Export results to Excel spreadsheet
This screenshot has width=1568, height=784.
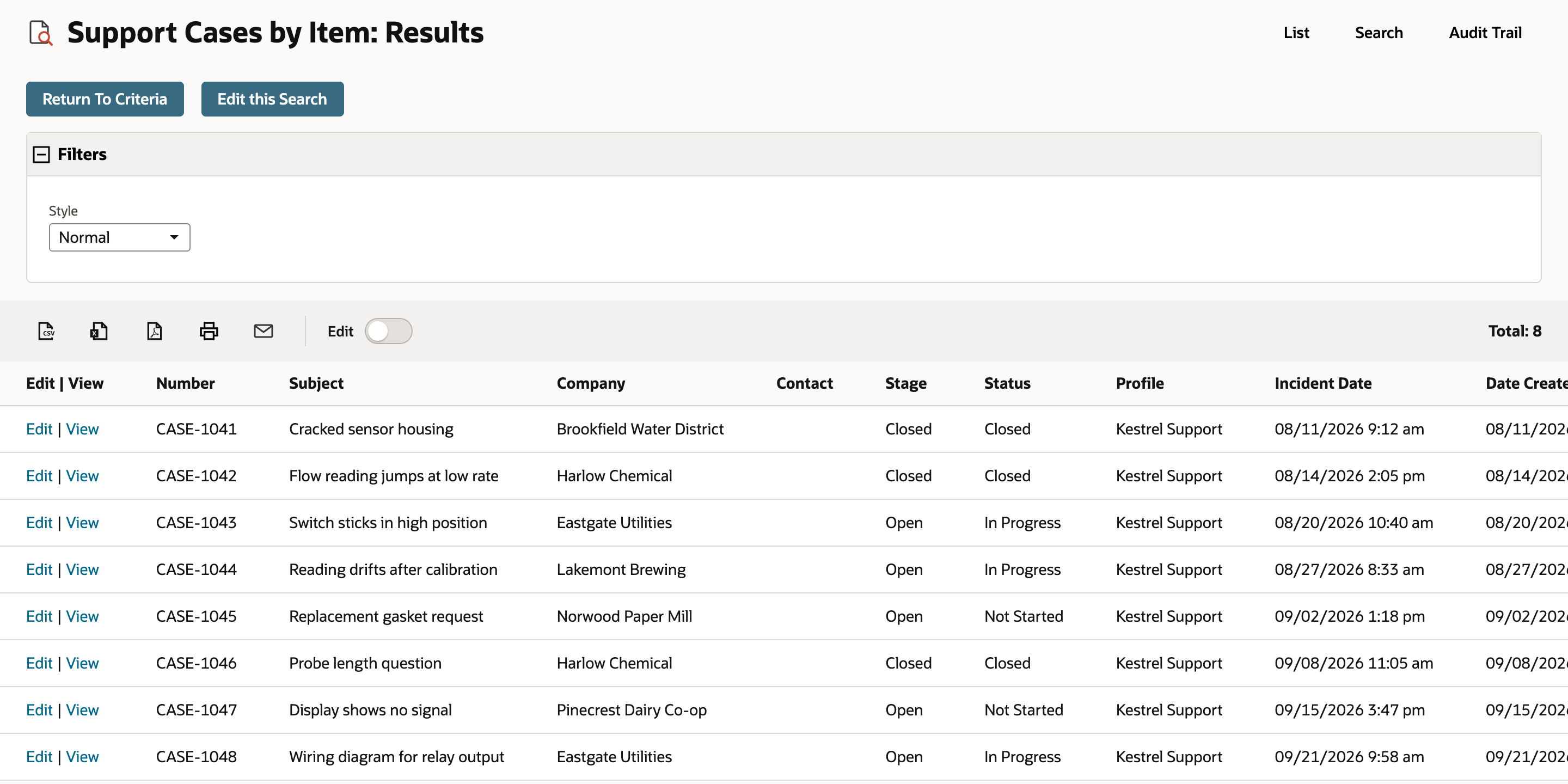pyautogui.click(x=99, y=330)
